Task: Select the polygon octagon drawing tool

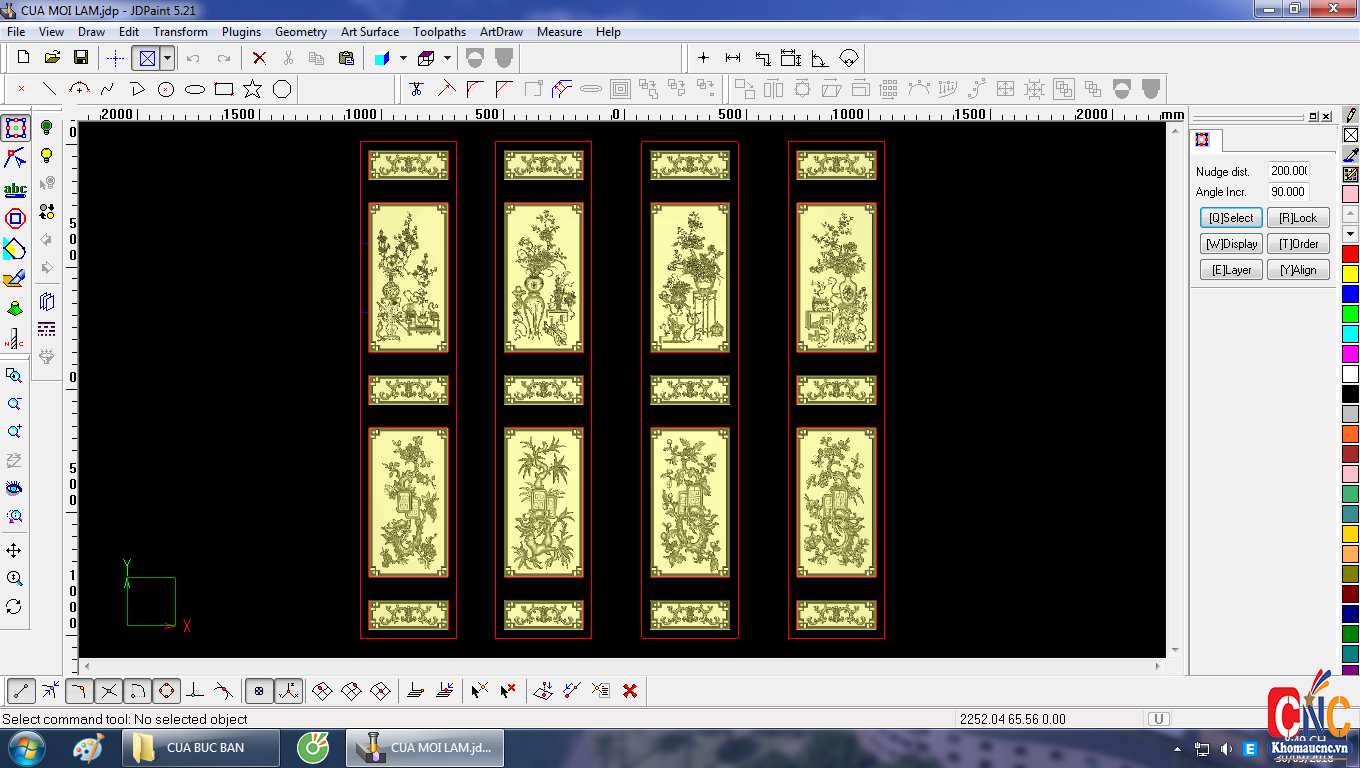Action: [x=282, y=89]
